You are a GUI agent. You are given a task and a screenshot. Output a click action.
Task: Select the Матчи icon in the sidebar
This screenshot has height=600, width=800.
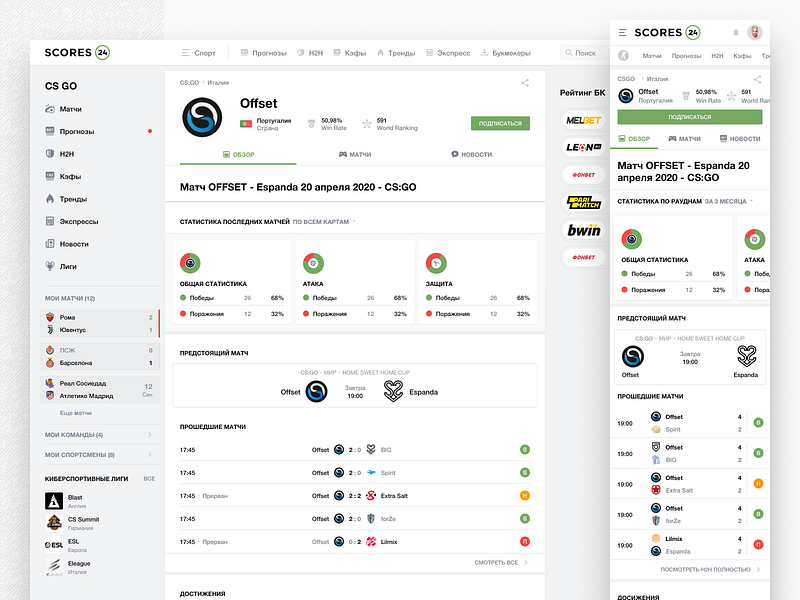coord(50,109)
